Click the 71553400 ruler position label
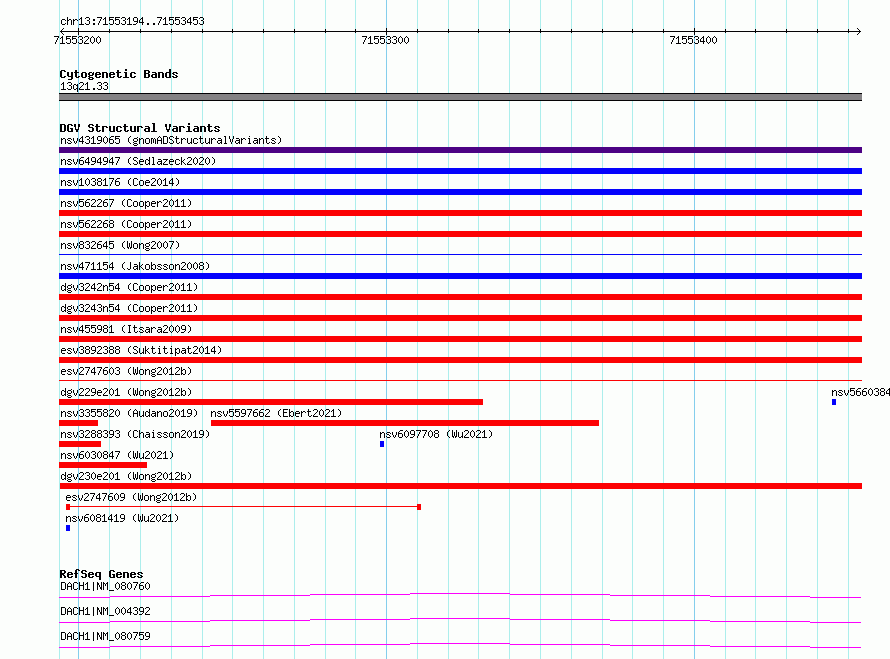This screenshot has height=659, width=890. (x=693, y=40)
